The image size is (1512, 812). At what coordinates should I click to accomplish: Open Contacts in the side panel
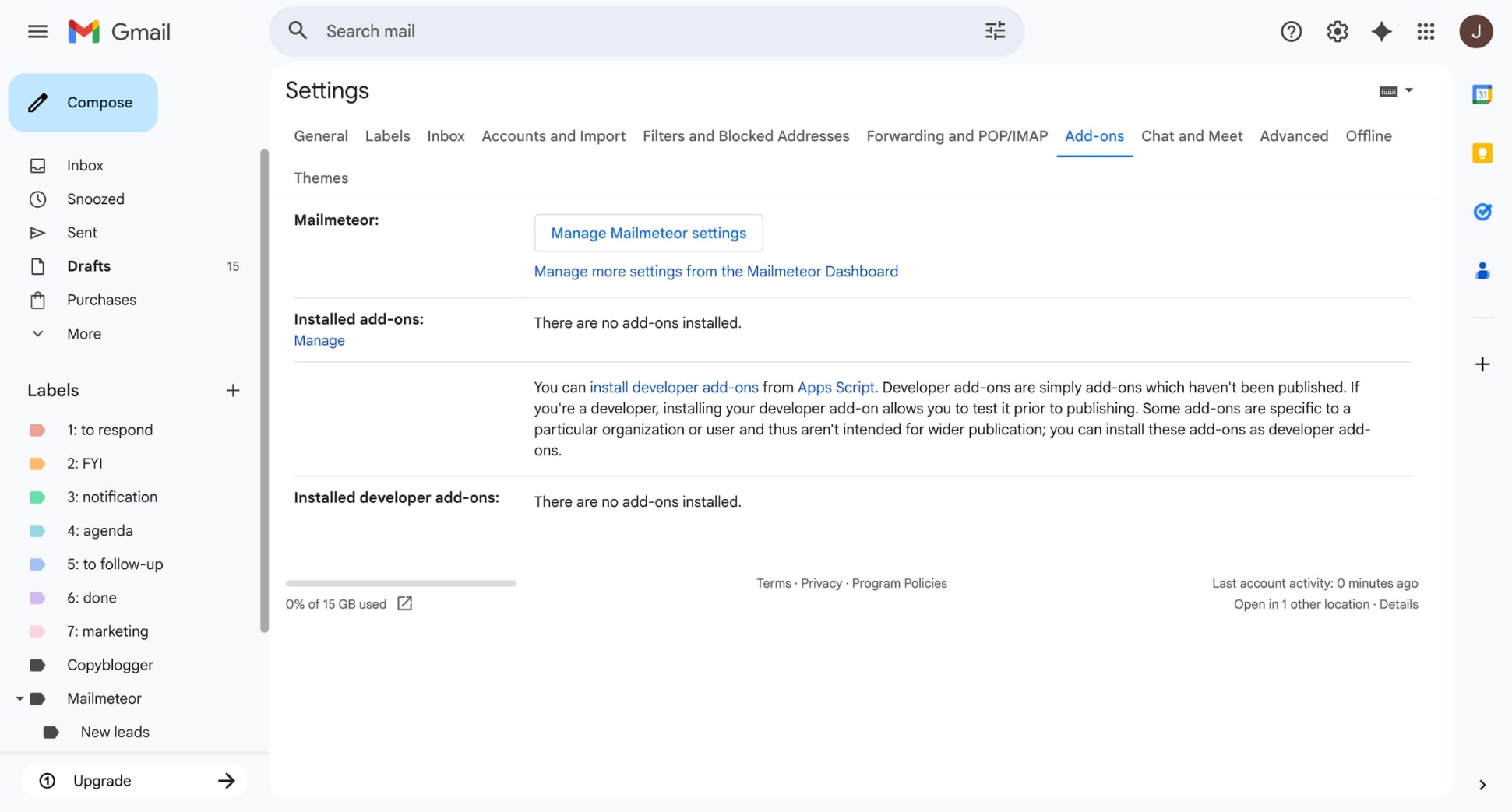tap(1482, 271)
